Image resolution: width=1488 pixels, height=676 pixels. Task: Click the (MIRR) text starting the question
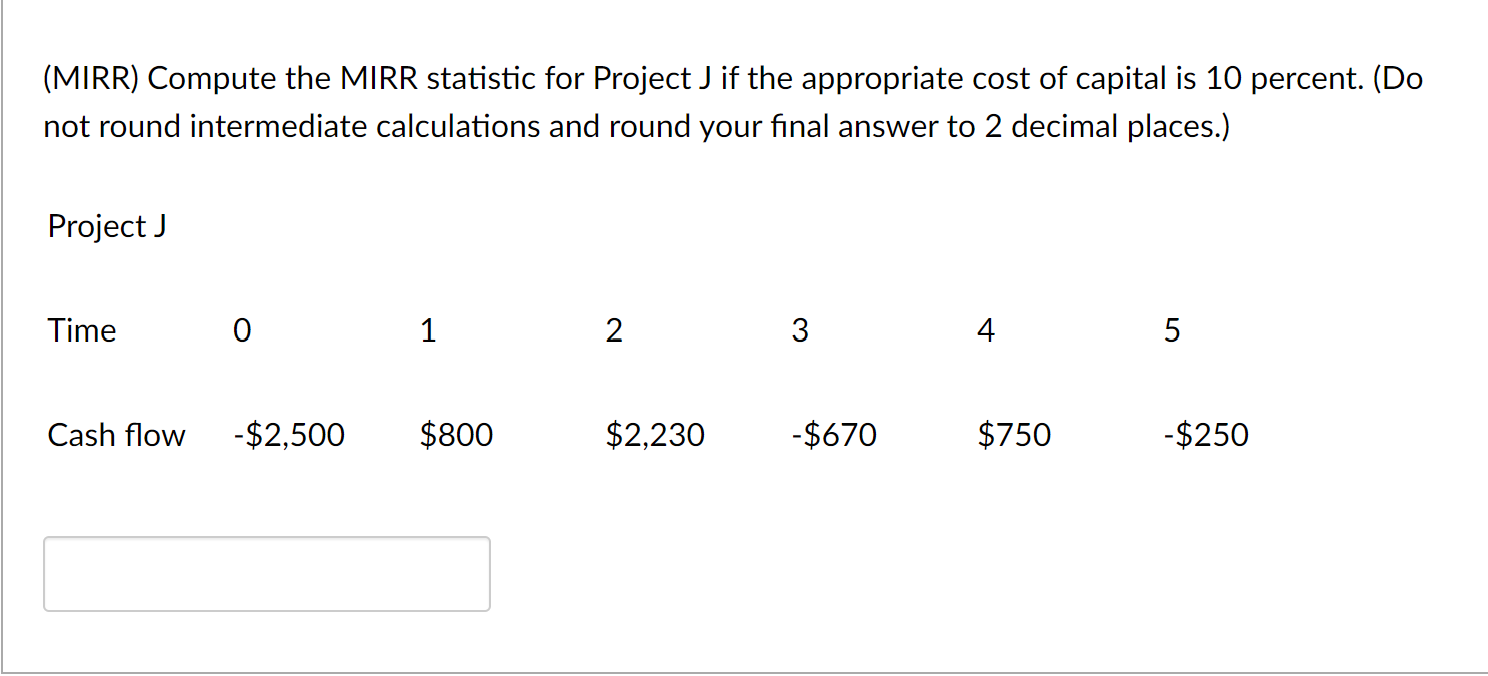[90, 79]
